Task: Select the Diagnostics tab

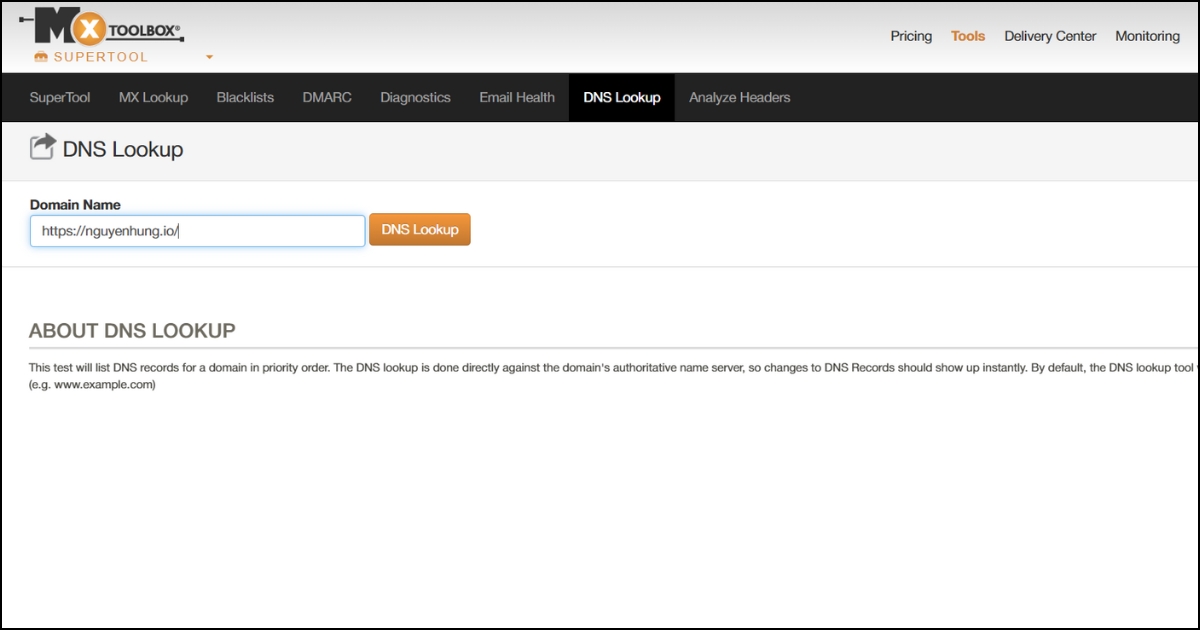Action: coord(415,97)
